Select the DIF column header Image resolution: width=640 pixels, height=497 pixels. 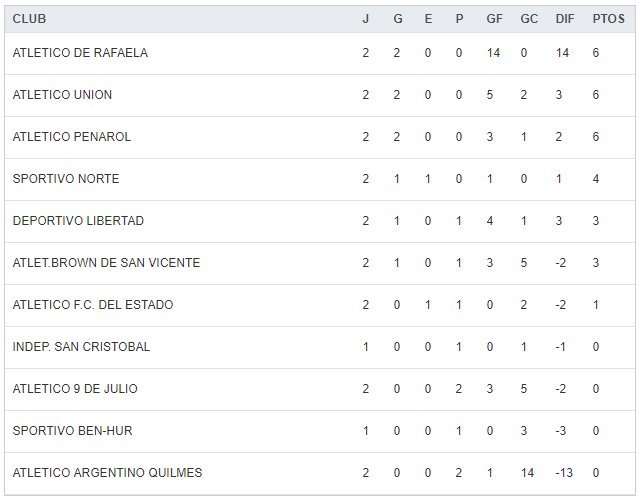(563, 19)
